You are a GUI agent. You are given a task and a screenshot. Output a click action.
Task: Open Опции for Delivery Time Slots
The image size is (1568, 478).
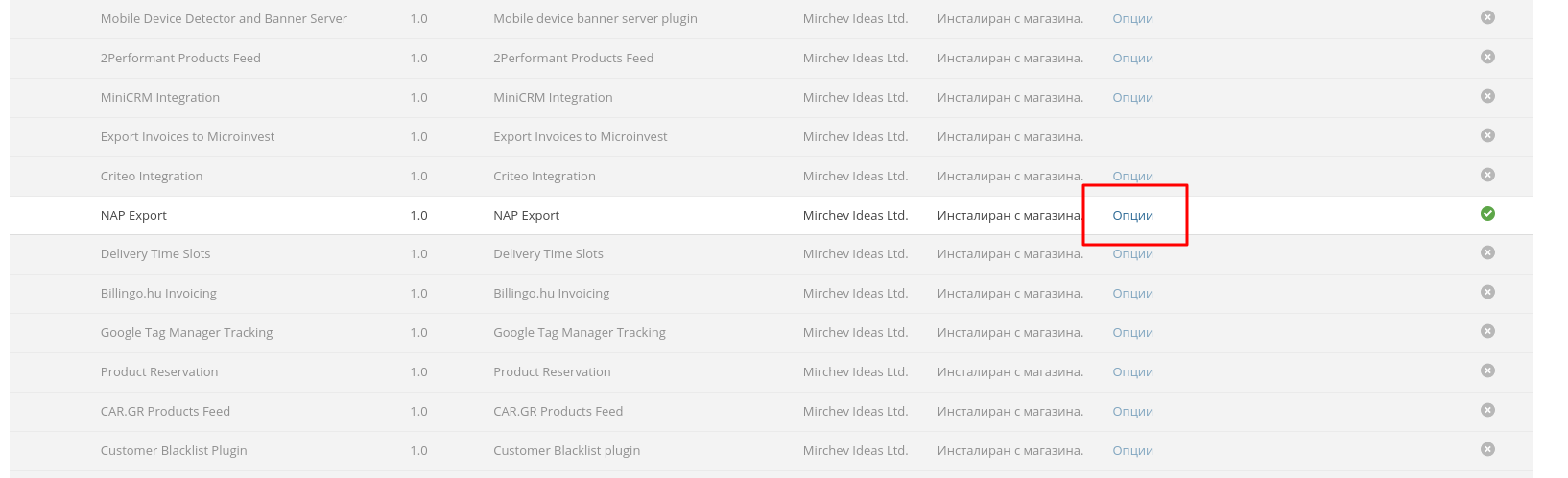[x=1132, y=254]
